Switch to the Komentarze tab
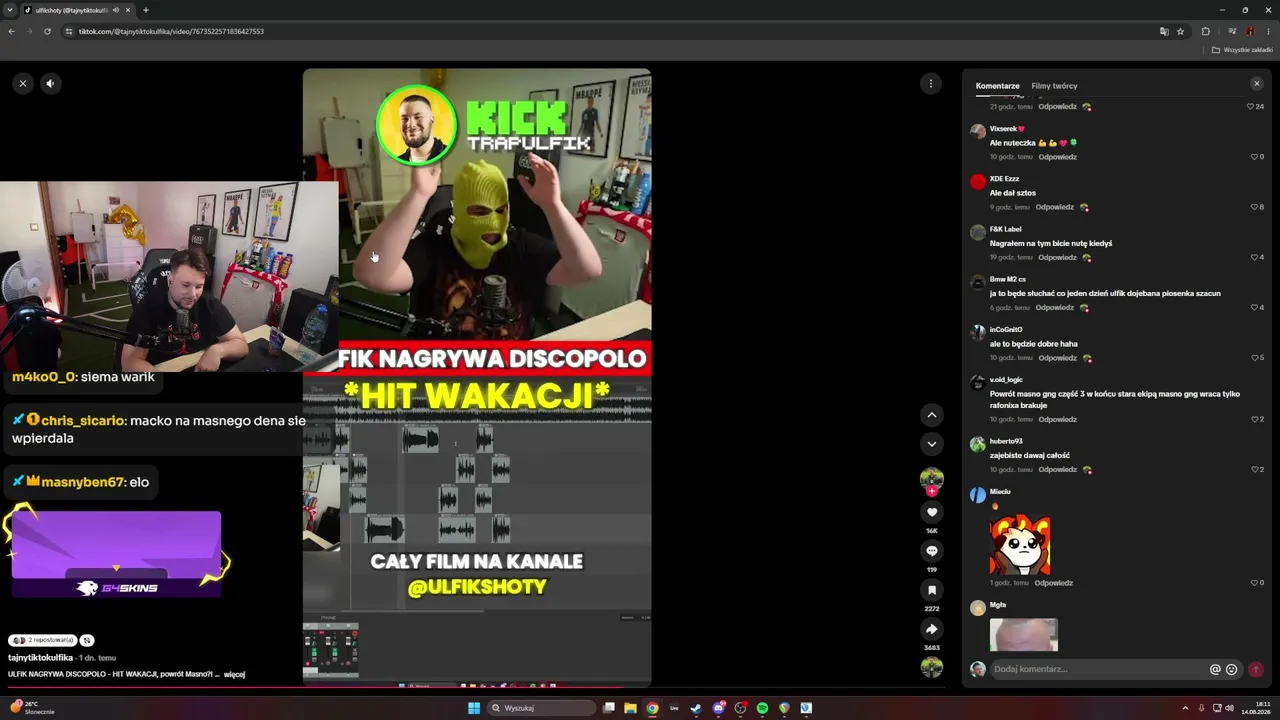Image resolution: width=1280 pixels, height=720 pixels. pos(998,86)
